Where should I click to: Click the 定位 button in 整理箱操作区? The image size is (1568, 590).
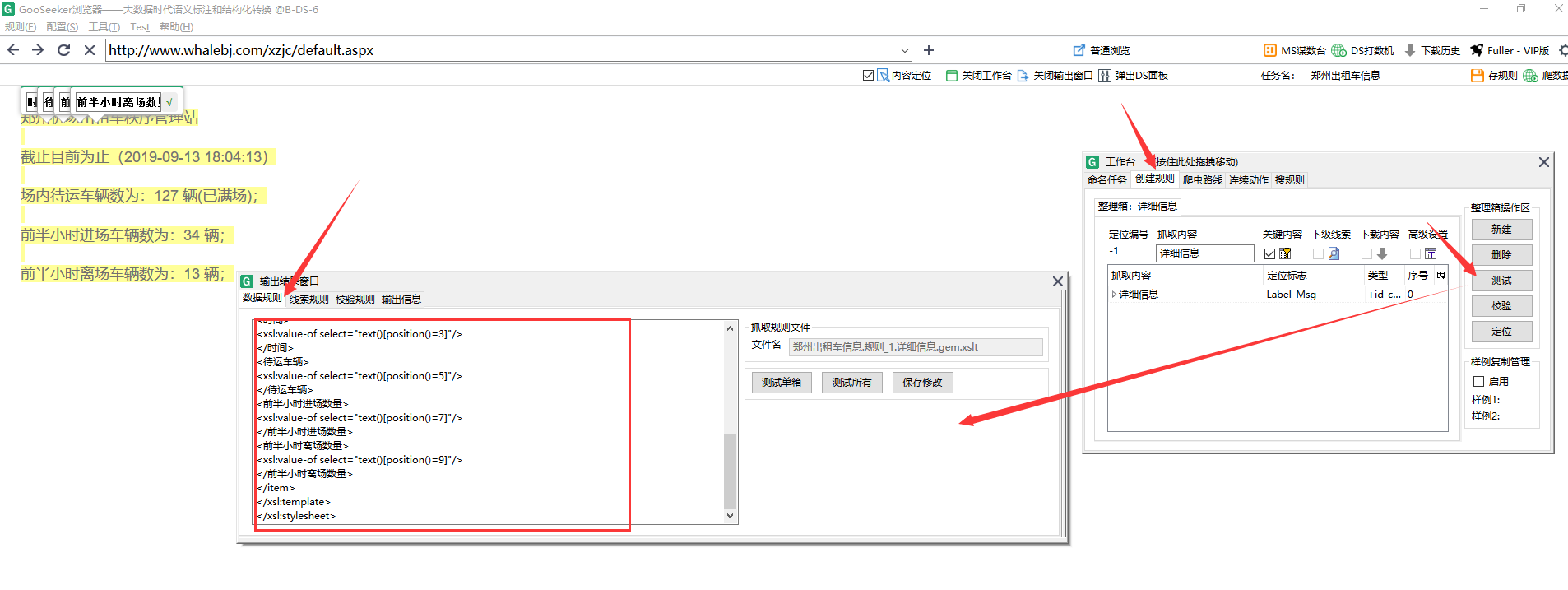tap(1501, 332)
